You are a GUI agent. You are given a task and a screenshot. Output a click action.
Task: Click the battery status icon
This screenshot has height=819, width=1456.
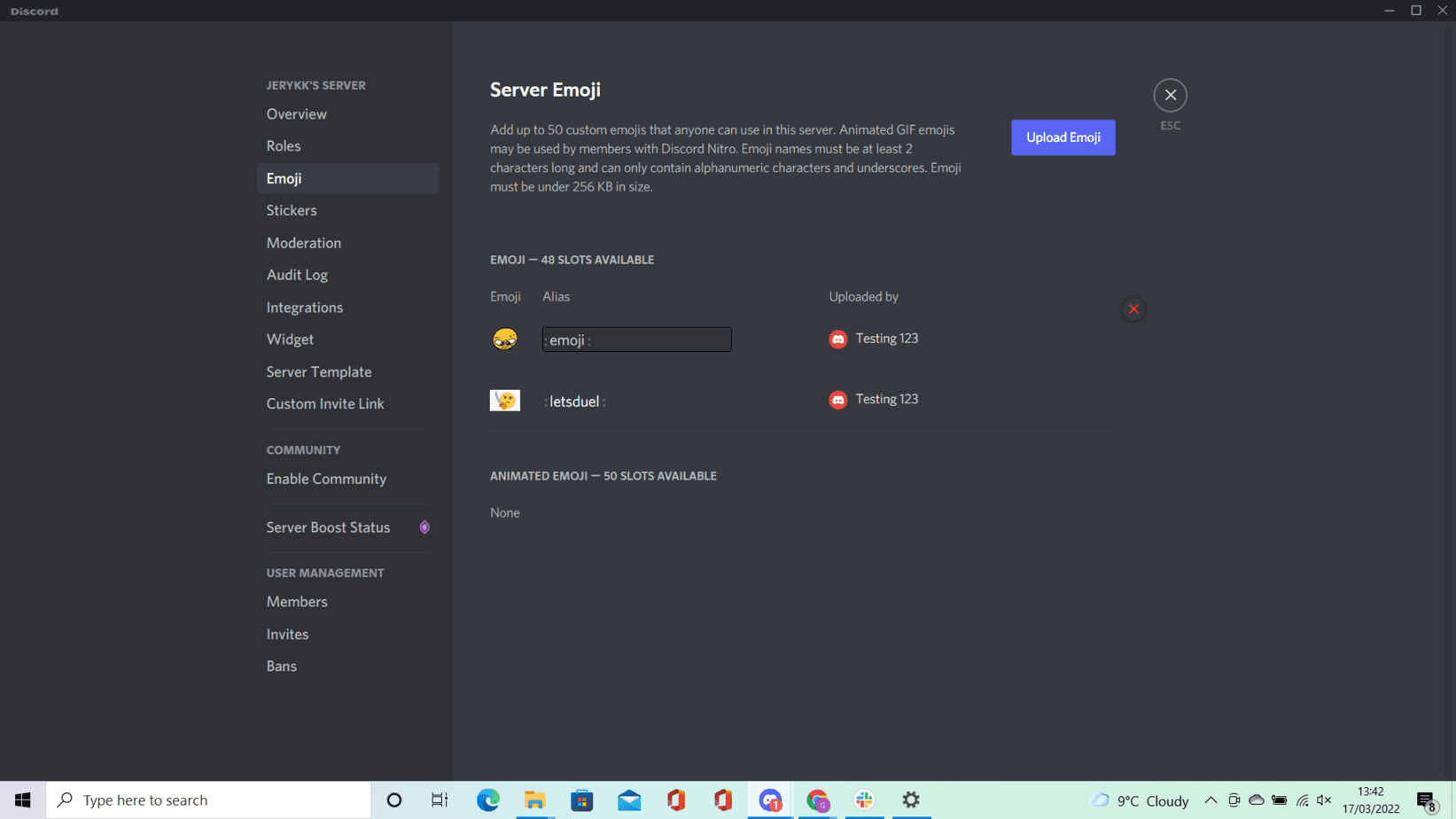pos(1280,800)
